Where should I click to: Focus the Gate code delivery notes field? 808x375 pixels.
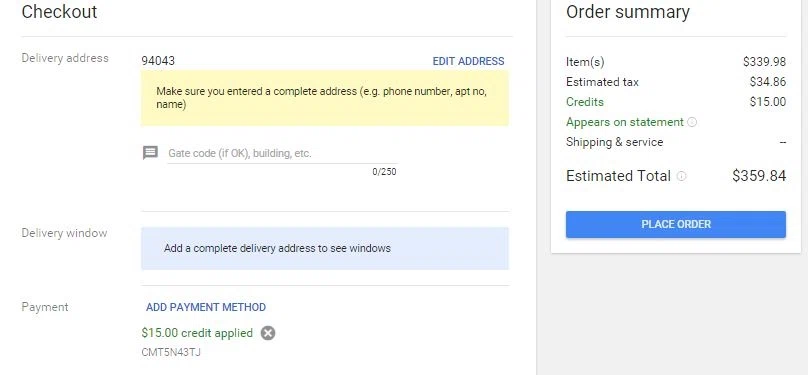click(x=282, y=154)
